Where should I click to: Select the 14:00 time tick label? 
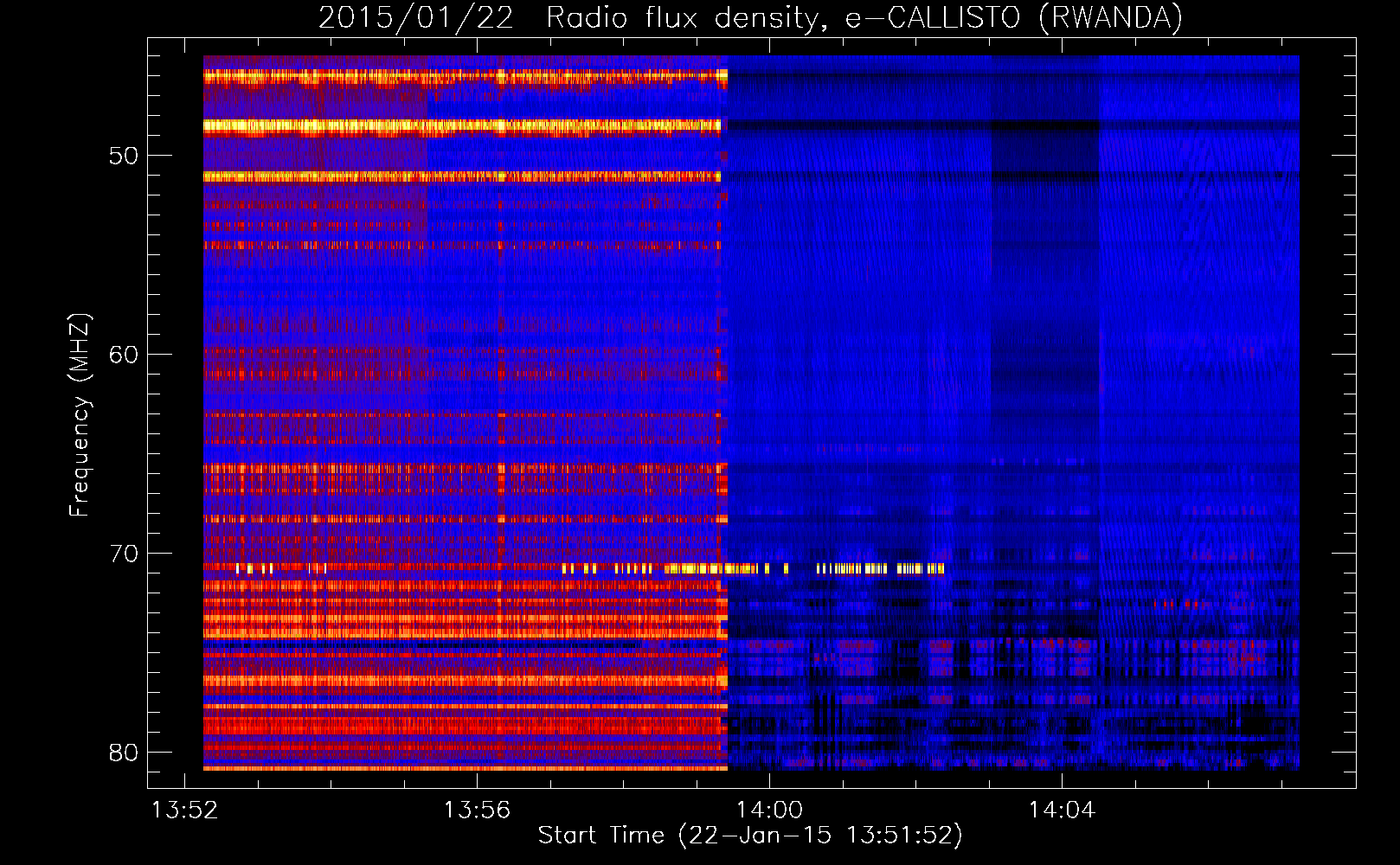coord(769,811)
